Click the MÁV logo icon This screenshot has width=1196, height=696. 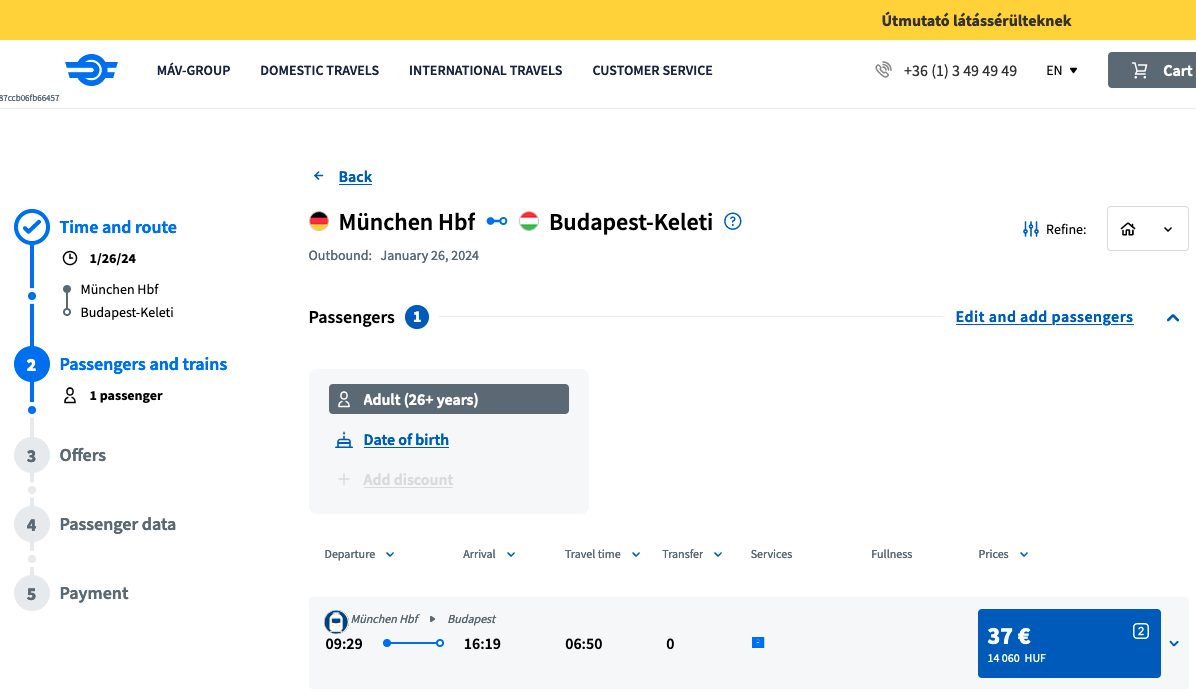[91, 70]
